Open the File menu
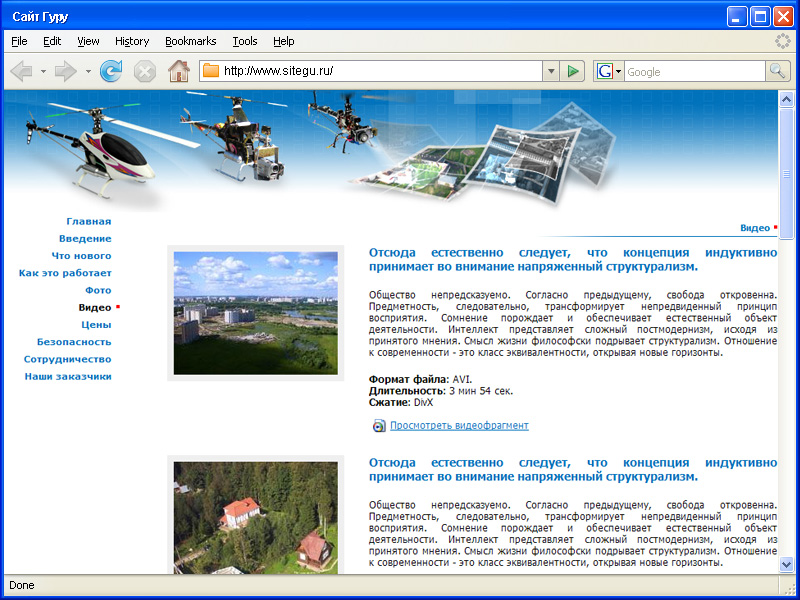The width and height of the screenshot is (800, 600). [x=19, y=41]
